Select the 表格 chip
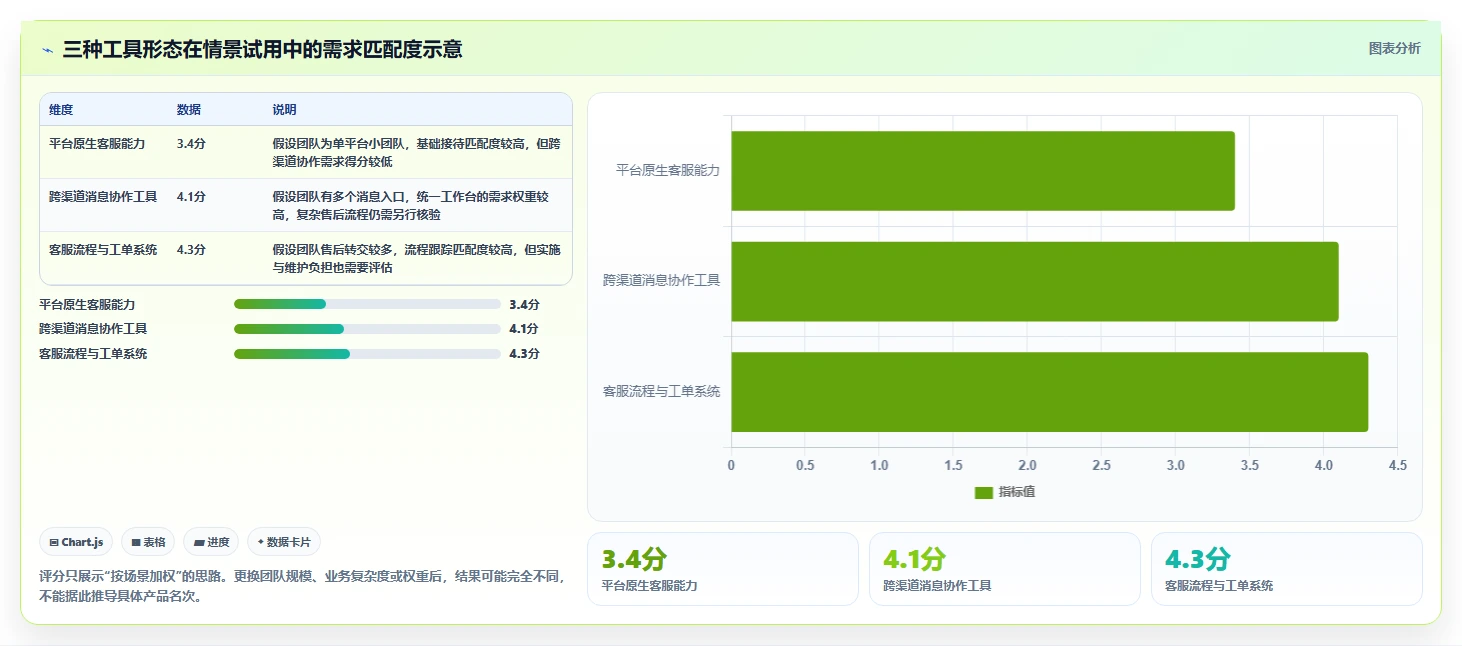 (148, 542)
